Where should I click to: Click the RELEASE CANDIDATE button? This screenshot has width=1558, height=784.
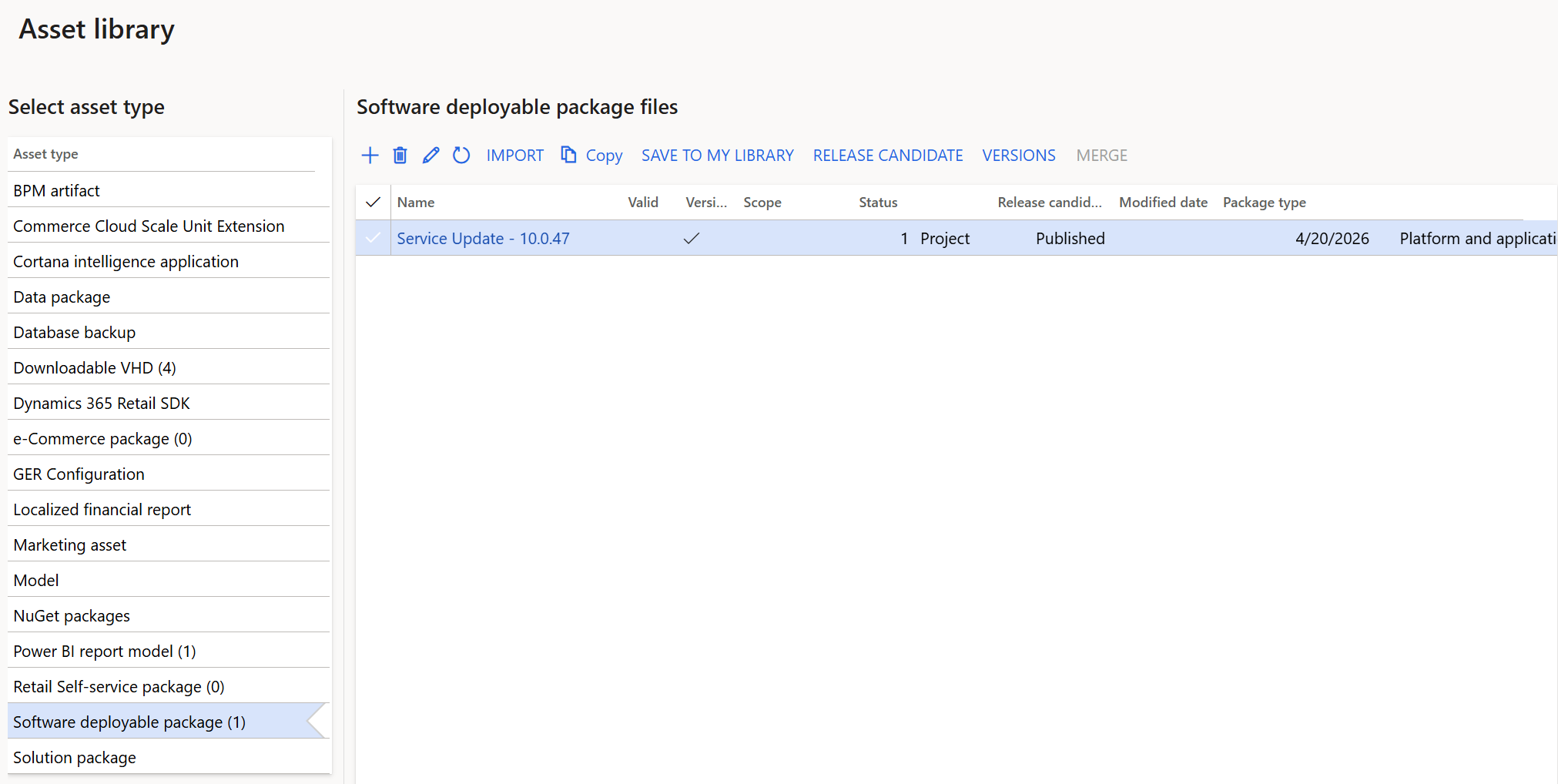click(x=887, y=156)
